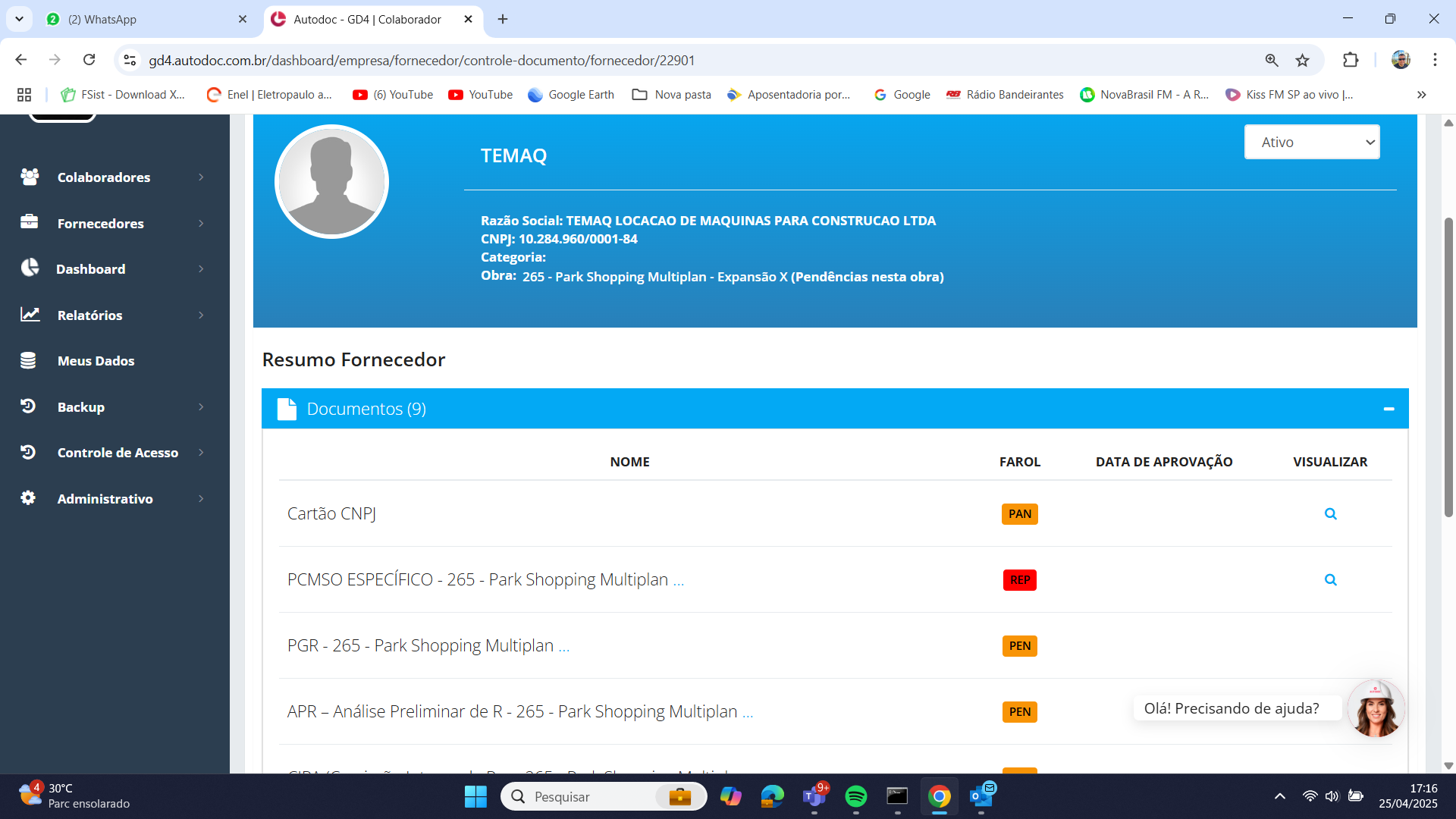Bookmark this page with star icon
Viewport: 1456px width, 819px height.
coord(1302,60)
